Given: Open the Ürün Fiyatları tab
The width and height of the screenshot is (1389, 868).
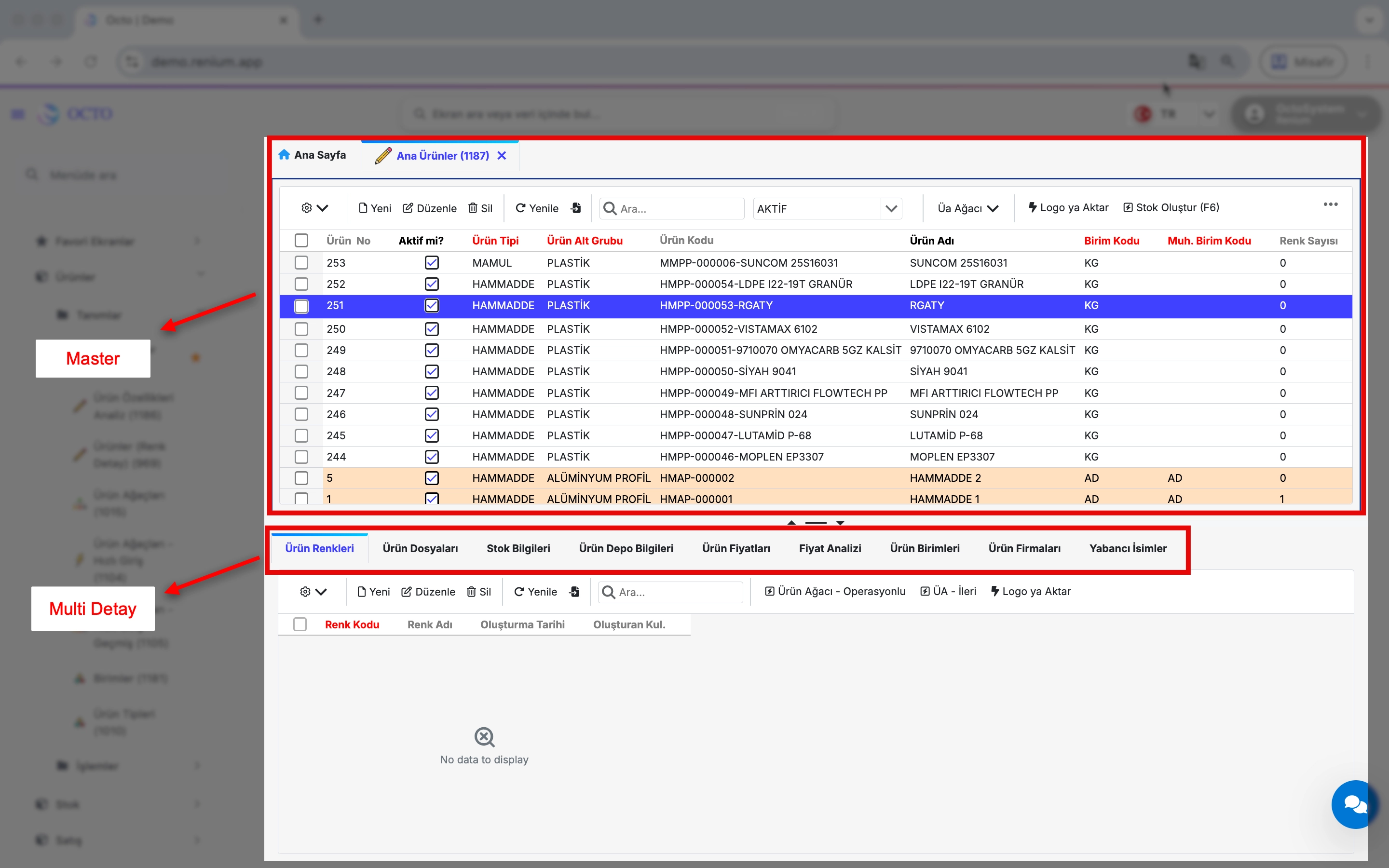Looking at the screenshot, I should pyautogui.click(x=736, y=548).
